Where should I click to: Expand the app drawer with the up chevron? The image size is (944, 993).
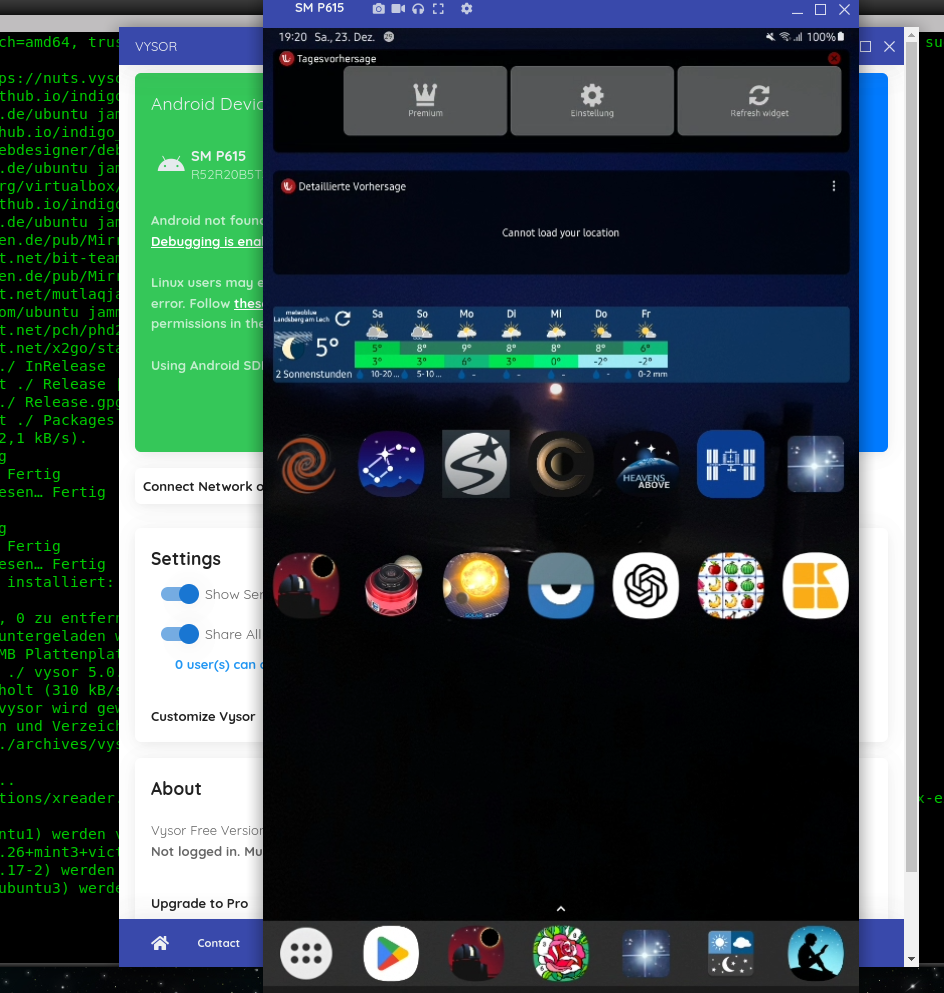click(560, 909)
